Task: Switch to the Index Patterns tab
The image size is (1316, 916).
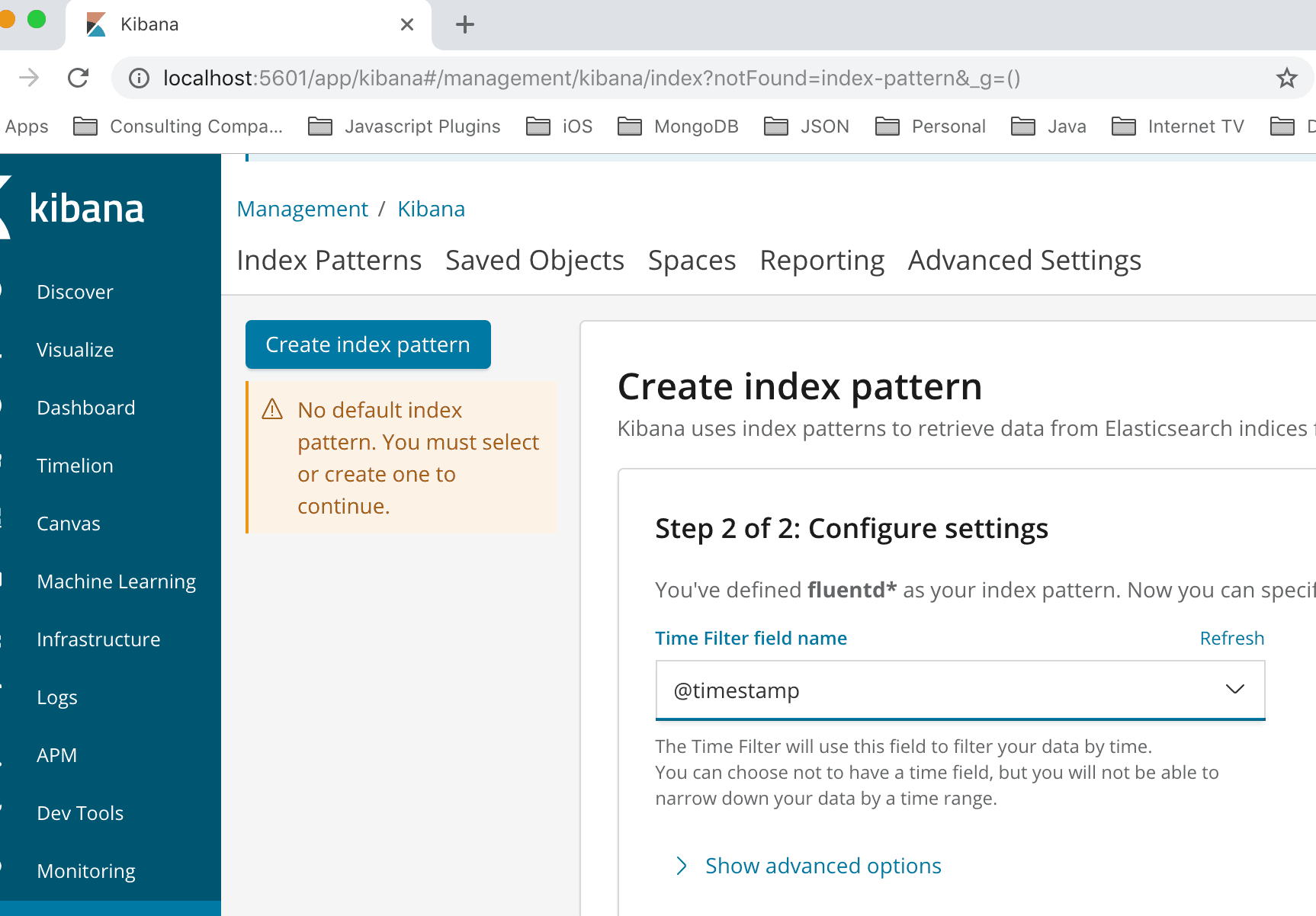Action: coord(329,261)
